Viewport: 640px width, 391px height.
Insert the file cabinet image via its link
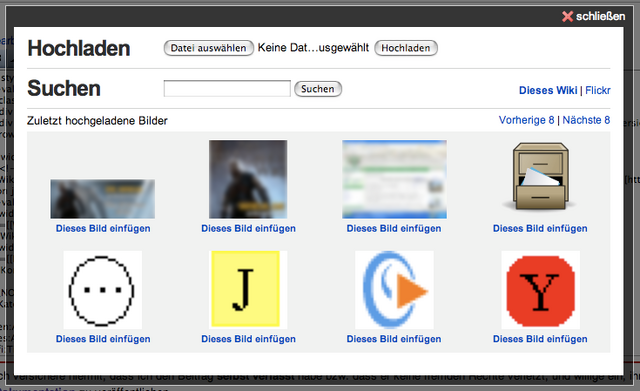(x=540, y=228)
